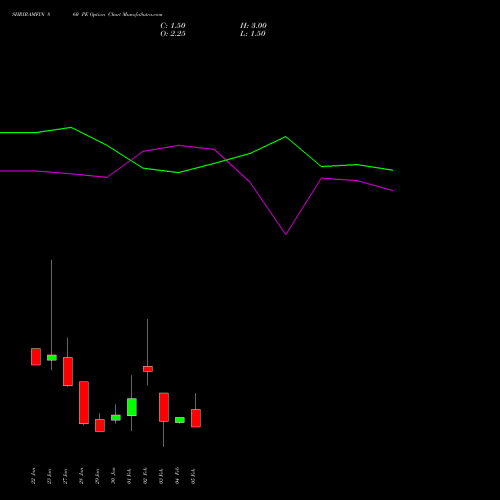Click the red candlestick above 03 Feb
The image size is (500, 500).
(x=164, y=407)
